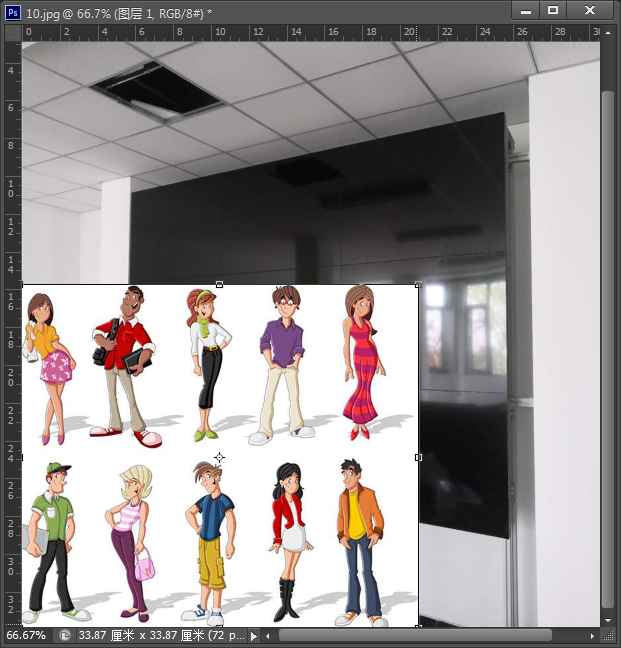Click the window resize grip at the bottom-right corner

609,636
